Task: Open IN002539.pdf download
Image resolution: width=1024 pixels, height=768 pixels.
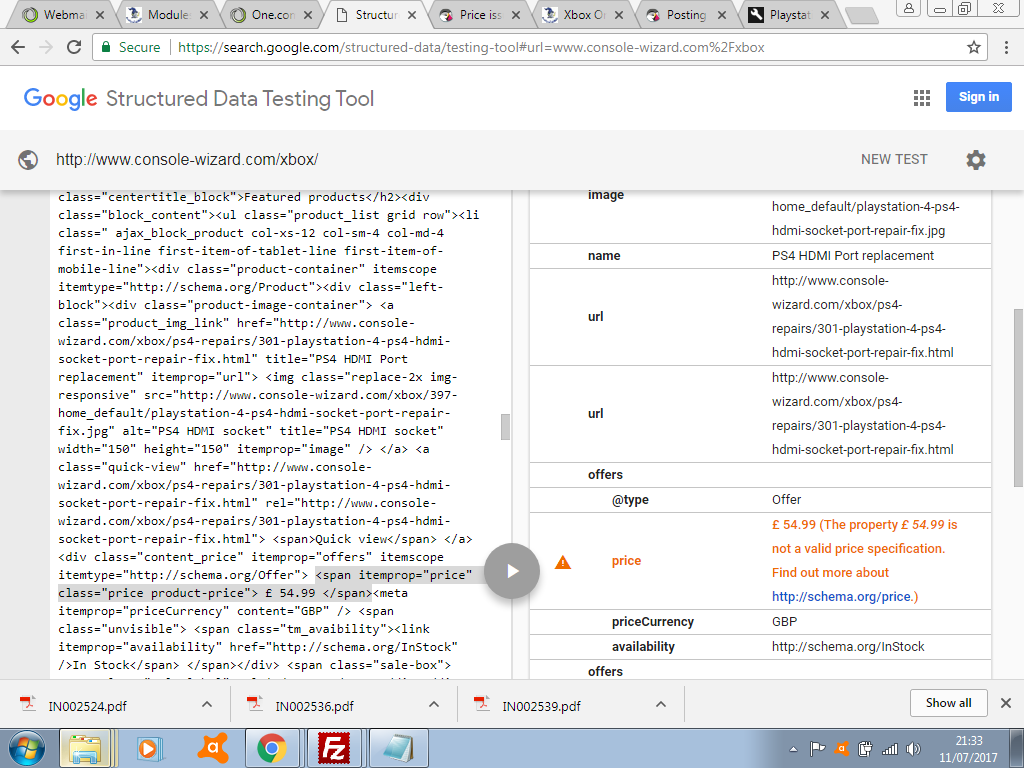Action: click(x=541, y=706)
